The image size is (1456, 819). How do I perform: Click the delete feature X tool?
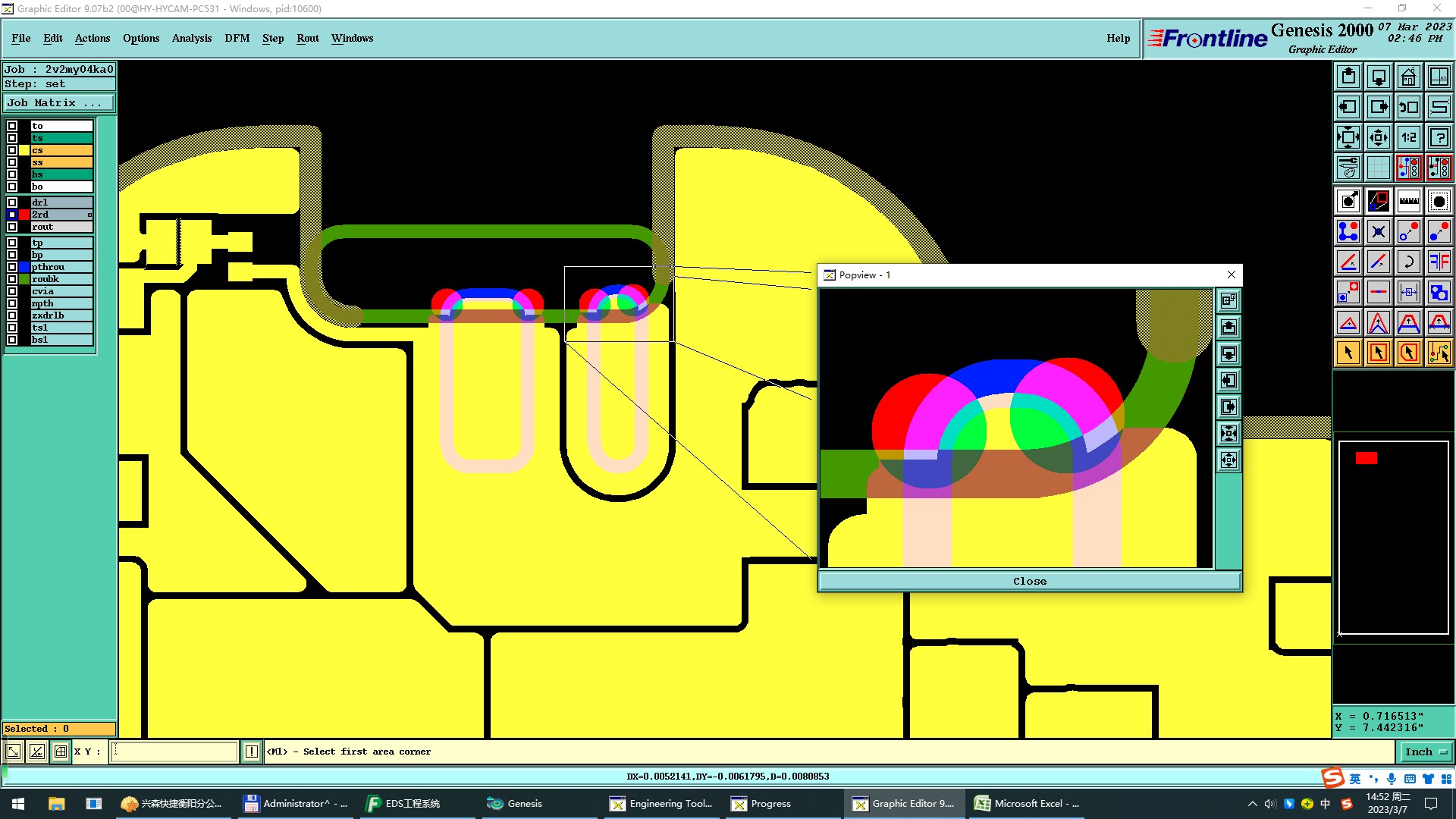tap(1378, 232)
